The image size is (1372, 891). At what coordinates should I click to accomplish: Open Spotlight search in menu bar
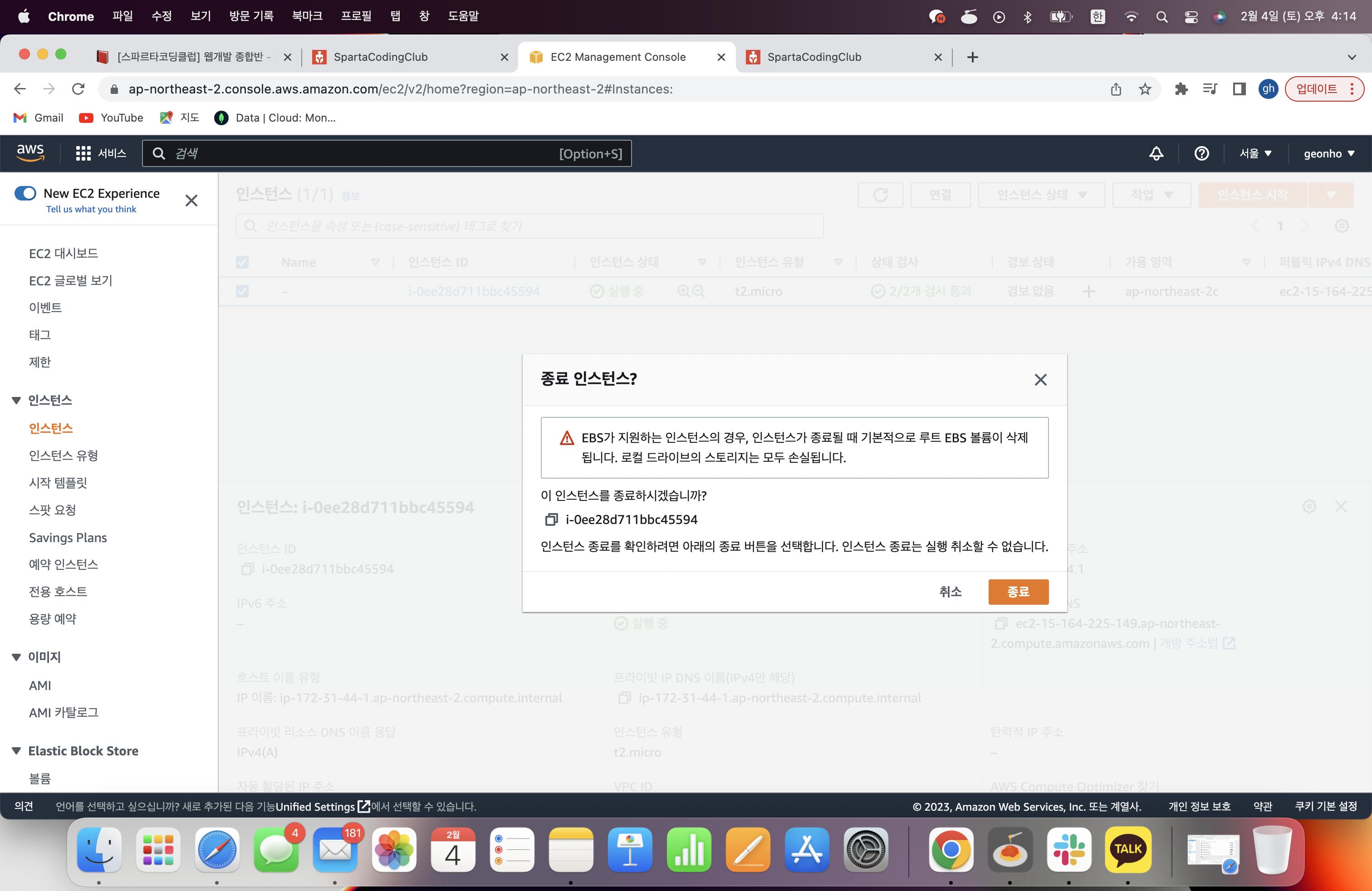tap(1161, 17)
